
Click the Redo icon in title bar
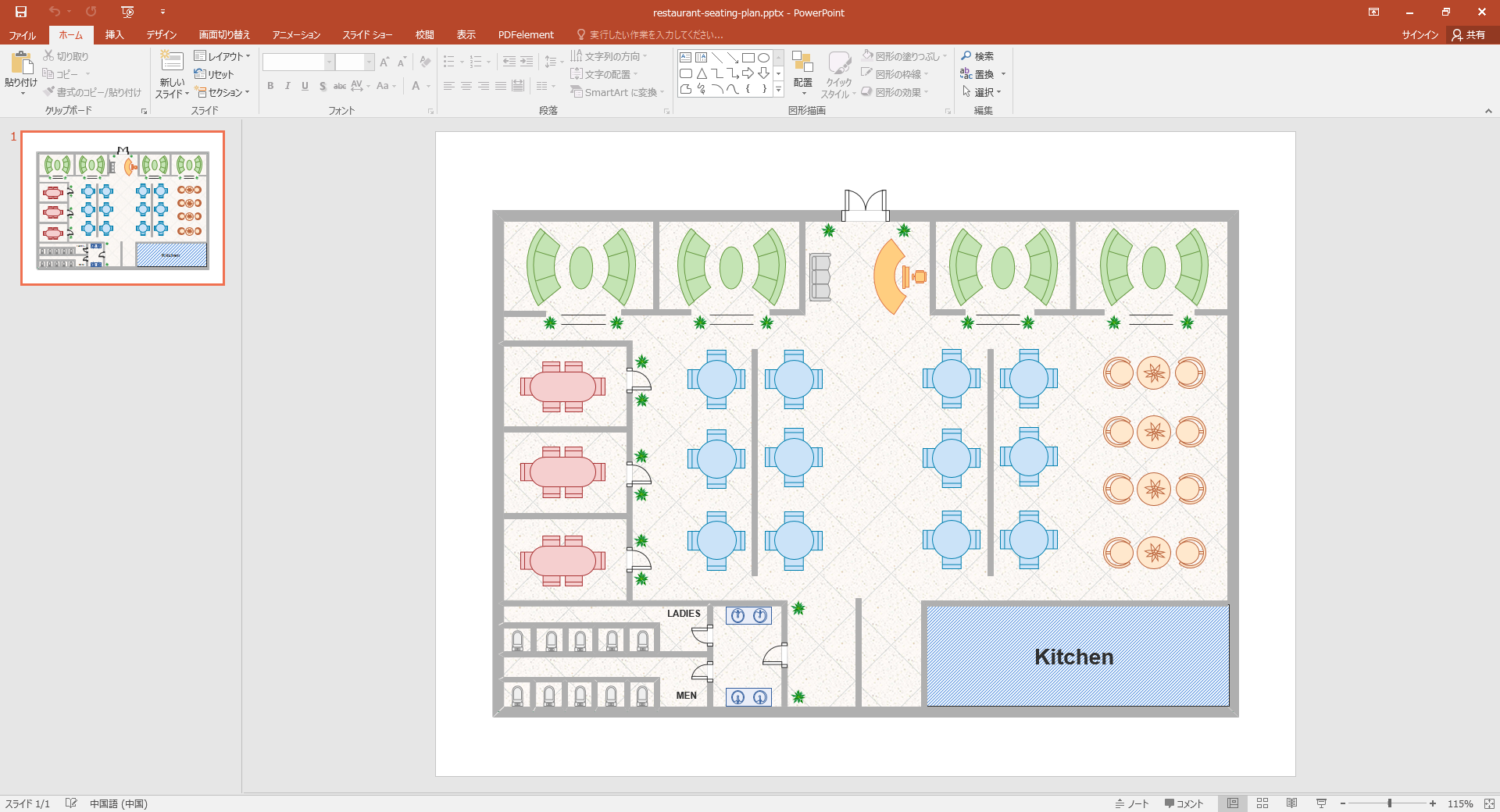pos(91,12)
